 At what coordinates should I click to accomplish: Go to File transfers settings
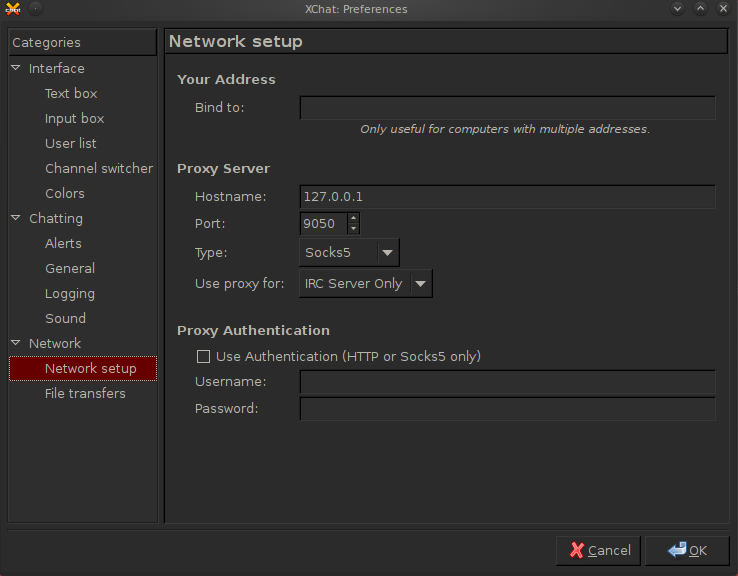coord(85,393)
